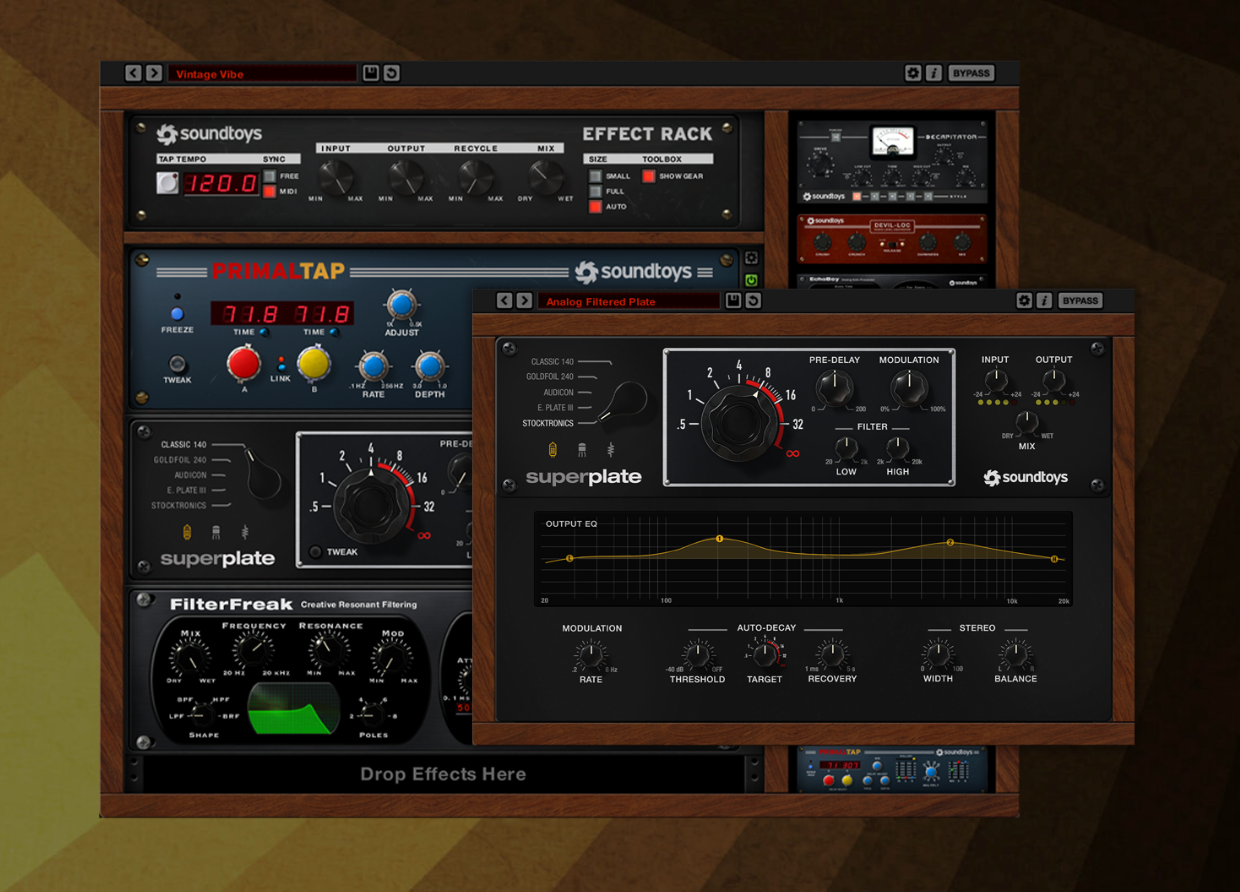Select the 120.0 tempo display
The height and width of the screenshot is (892, 1240).
pyautogui.click(x=220, y=184)
